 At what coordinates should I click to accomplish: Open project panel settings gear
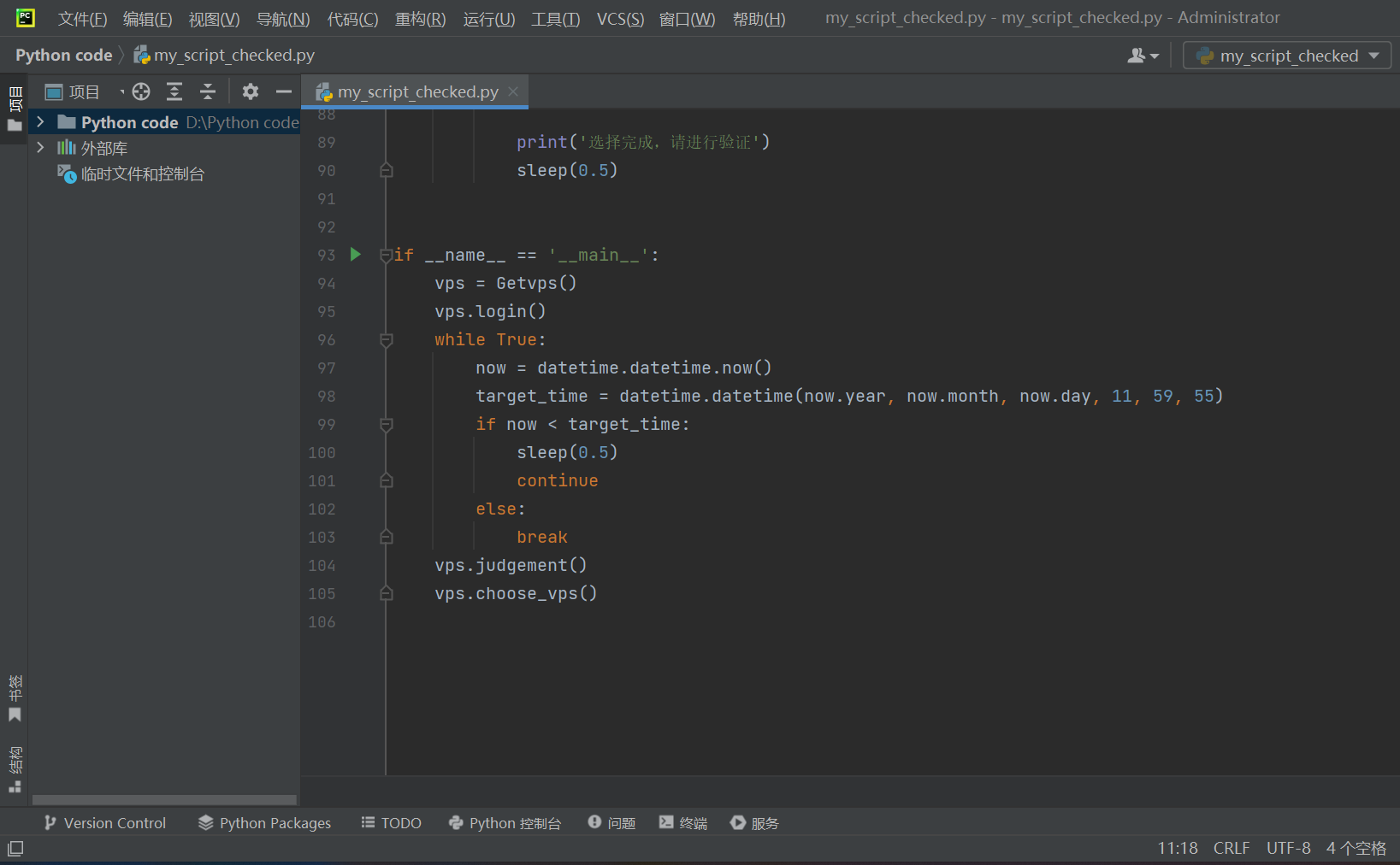[x=250, y=91]
